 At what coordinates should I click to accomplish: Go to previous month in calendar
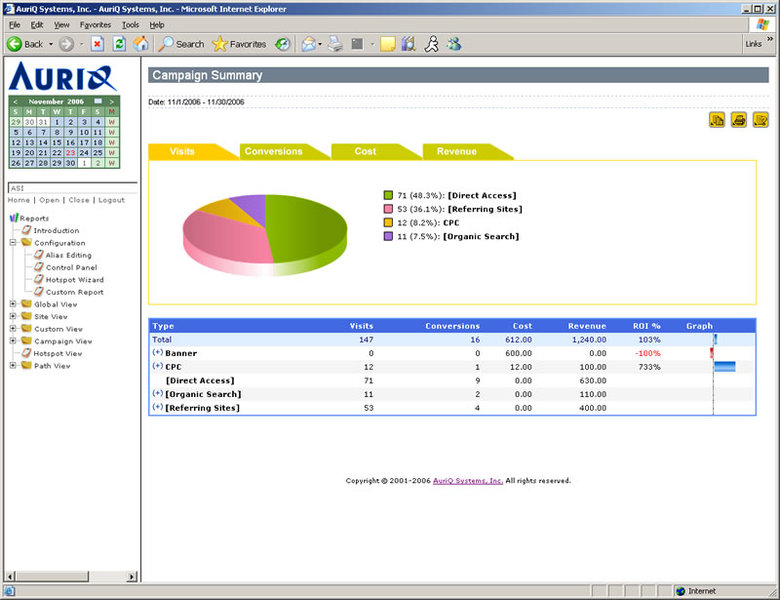pos(15,101)
